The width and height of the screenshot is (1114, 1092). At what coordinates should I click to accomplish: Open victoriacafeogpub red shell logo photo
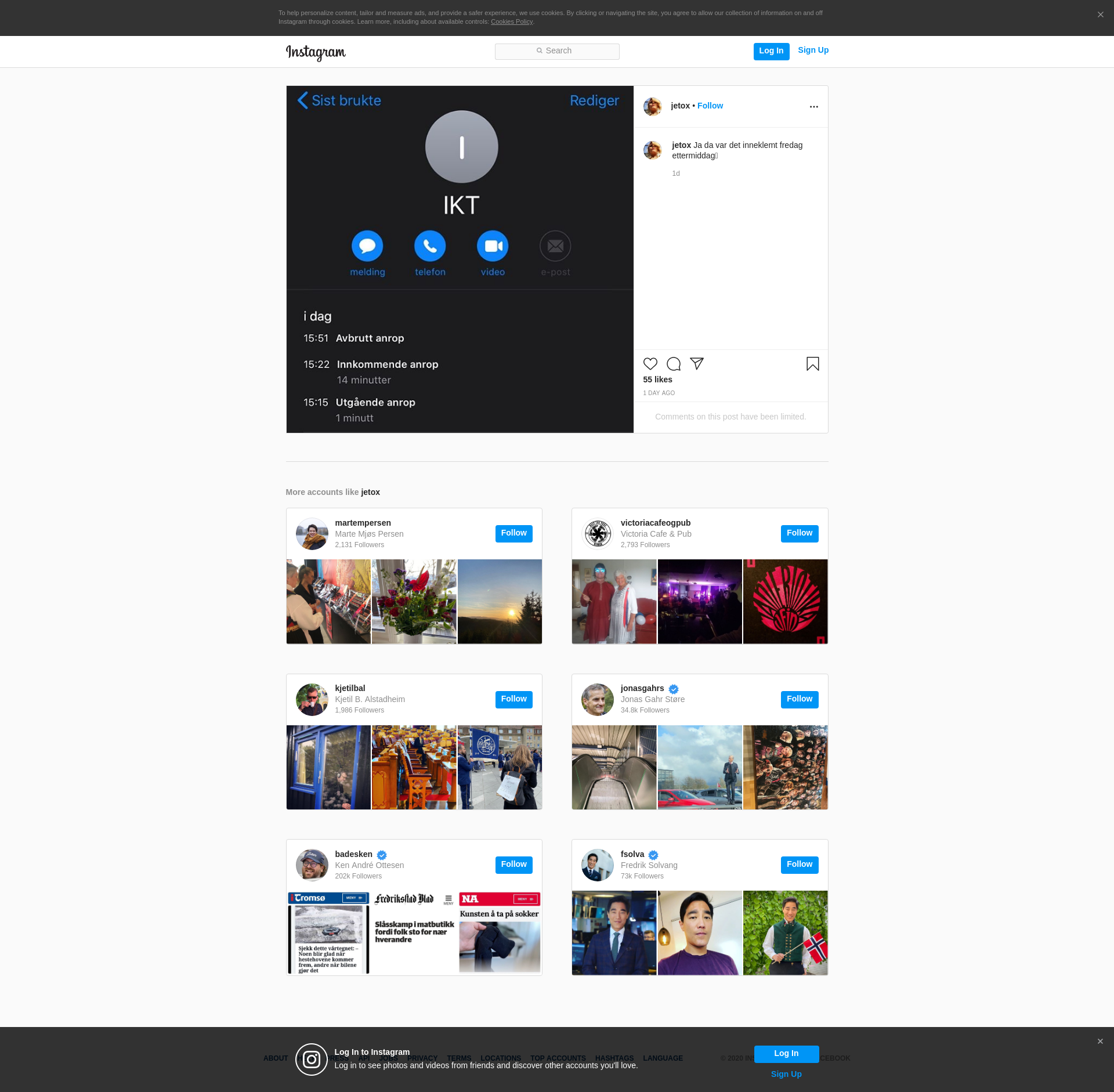785,602
